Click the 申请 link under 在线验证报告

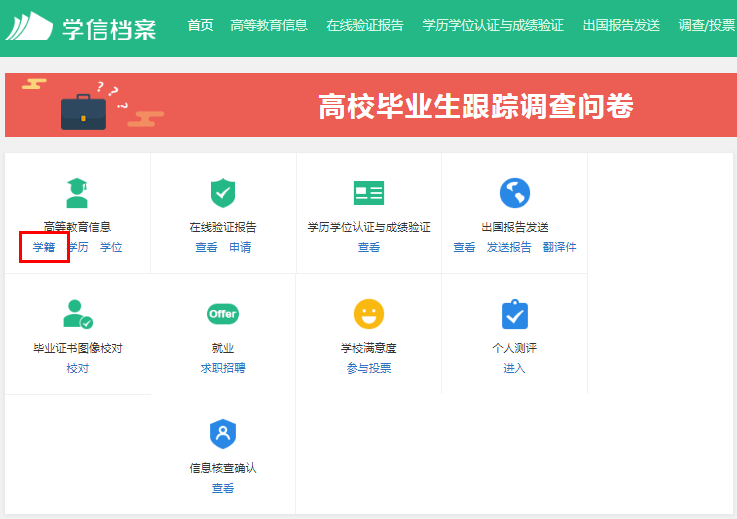[x=240, y=247]
